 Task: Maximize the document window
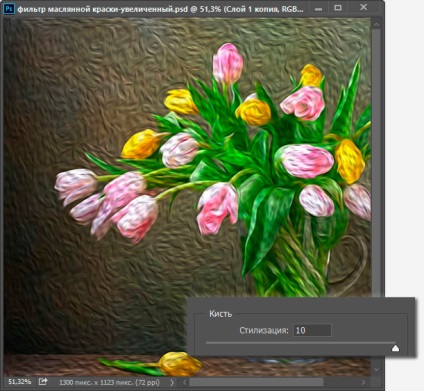click(x=338, y=8)
